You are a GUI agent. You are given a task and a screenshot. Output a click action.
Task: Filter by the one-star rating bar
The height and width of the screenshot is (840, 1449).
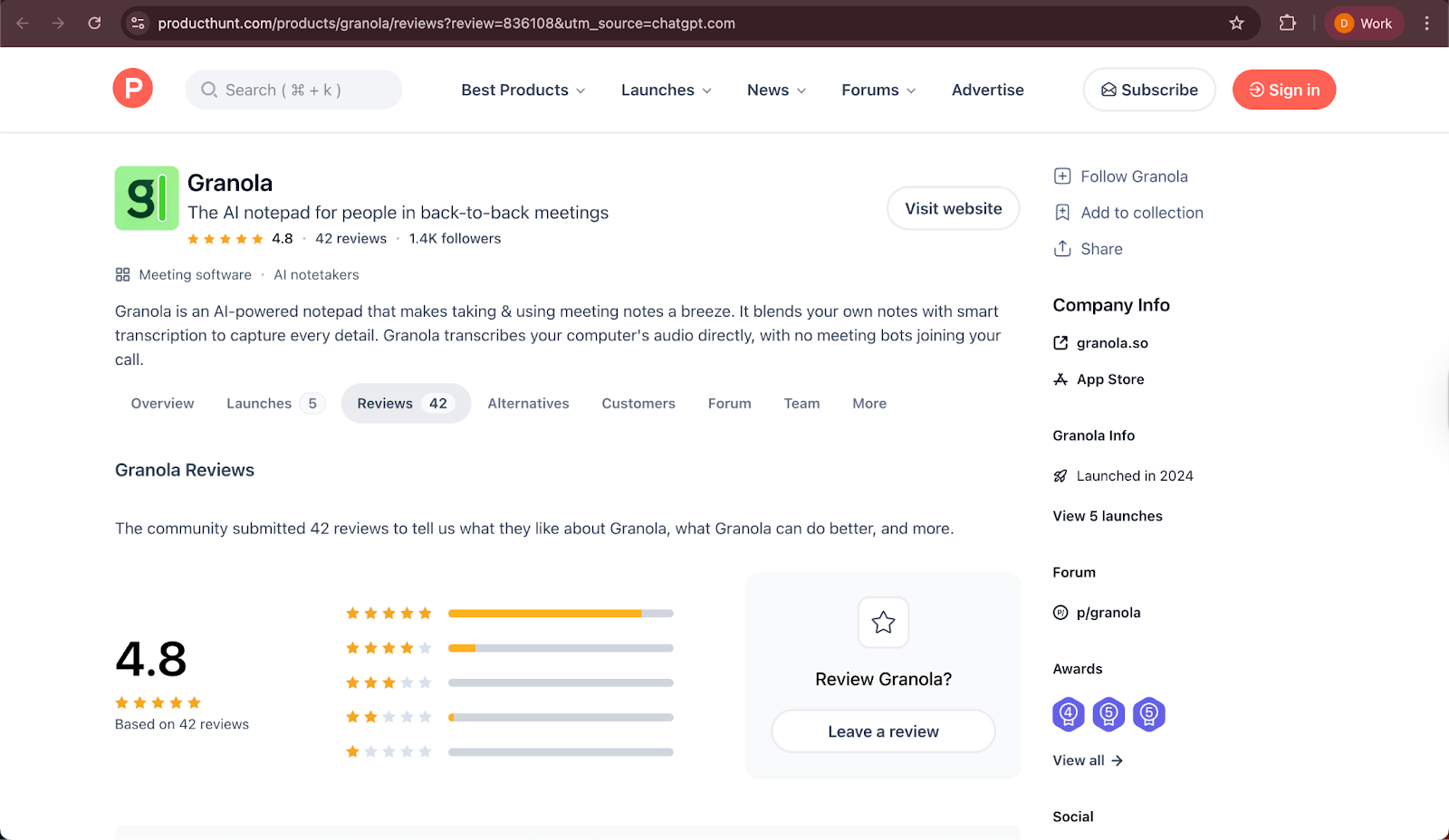(x=561, y=752)
